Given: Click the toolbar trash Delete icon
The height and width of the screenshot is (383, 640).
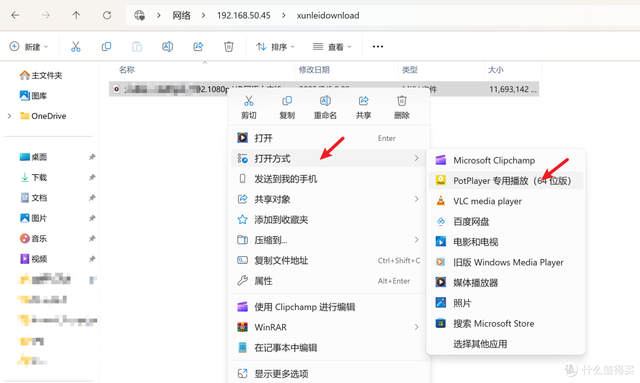Looking at the screenshot, I should 229,47.
